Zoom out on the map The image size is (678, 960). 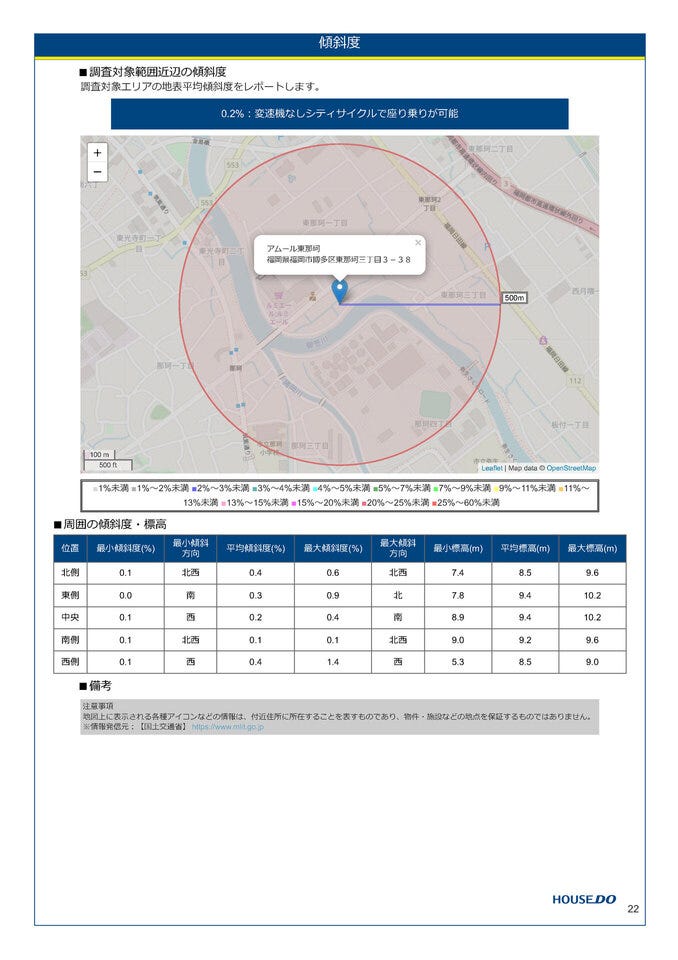pyautogui.click(x=97, y=172)
